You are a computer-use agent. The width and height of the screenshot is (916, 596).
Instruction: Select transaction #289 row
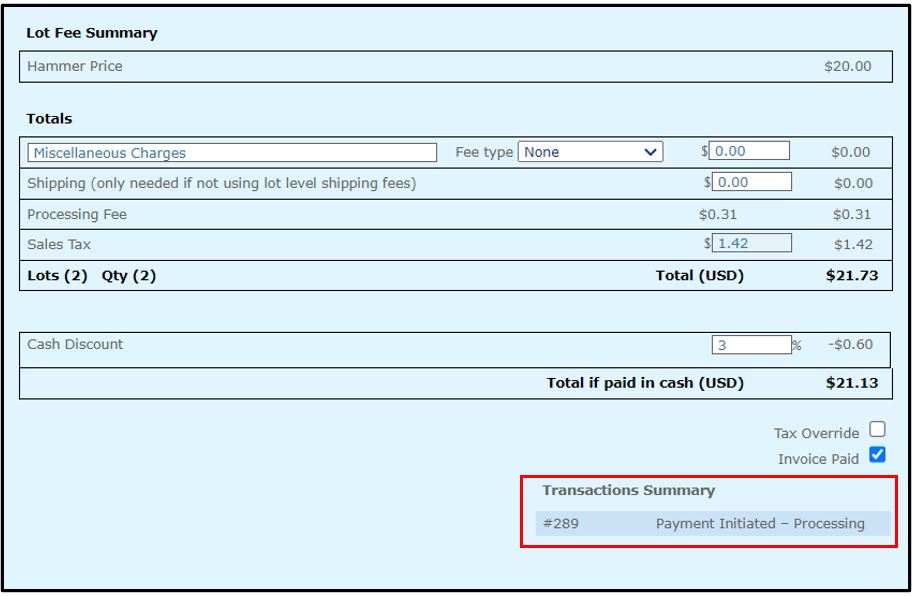pos(713,524)
